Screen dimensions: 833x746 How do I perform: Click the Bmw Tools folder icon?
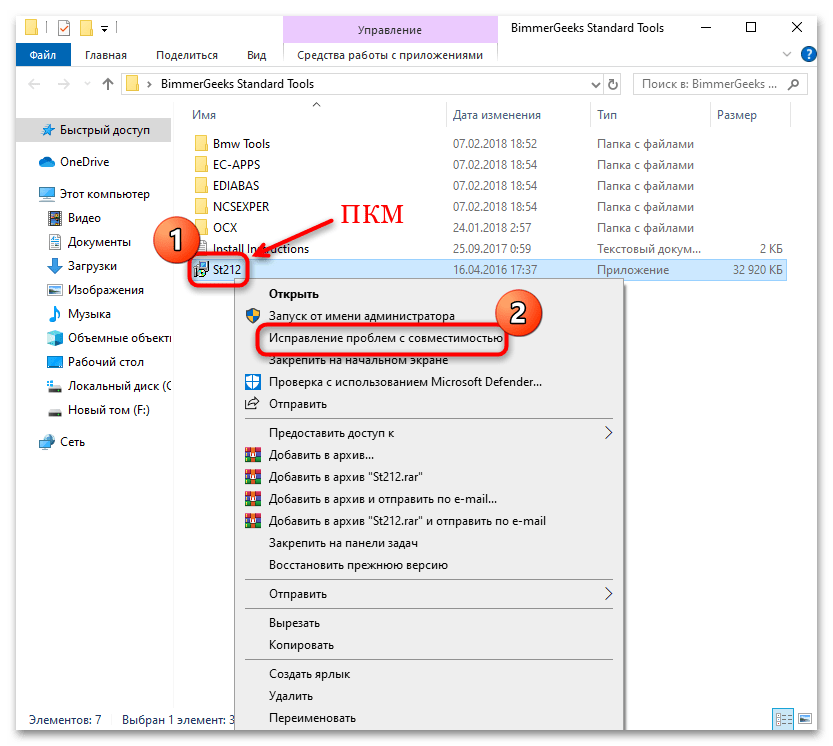tap(200, 144)
